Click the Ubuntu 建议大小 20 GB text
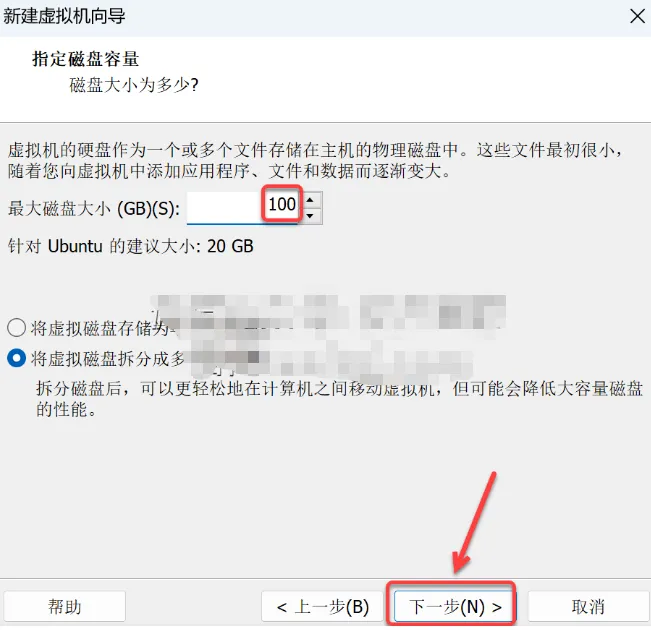 pos(130,246)
